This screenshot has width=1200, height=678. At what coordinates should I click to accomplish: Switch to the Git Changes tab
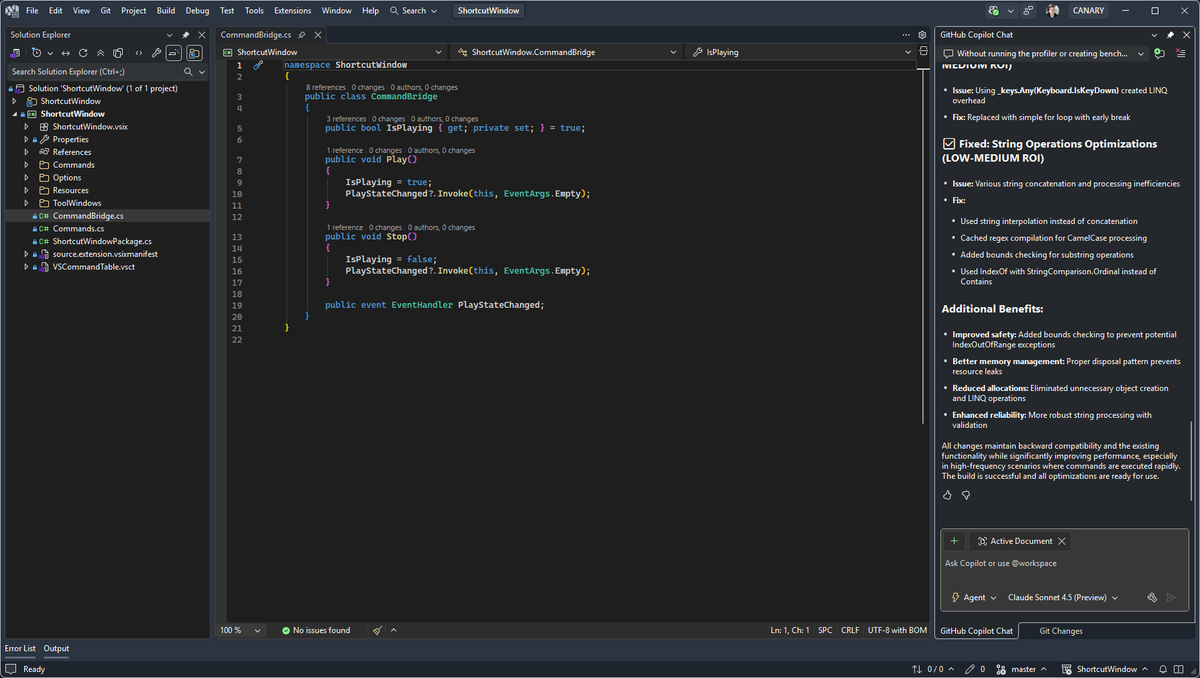pos(1061,631)
